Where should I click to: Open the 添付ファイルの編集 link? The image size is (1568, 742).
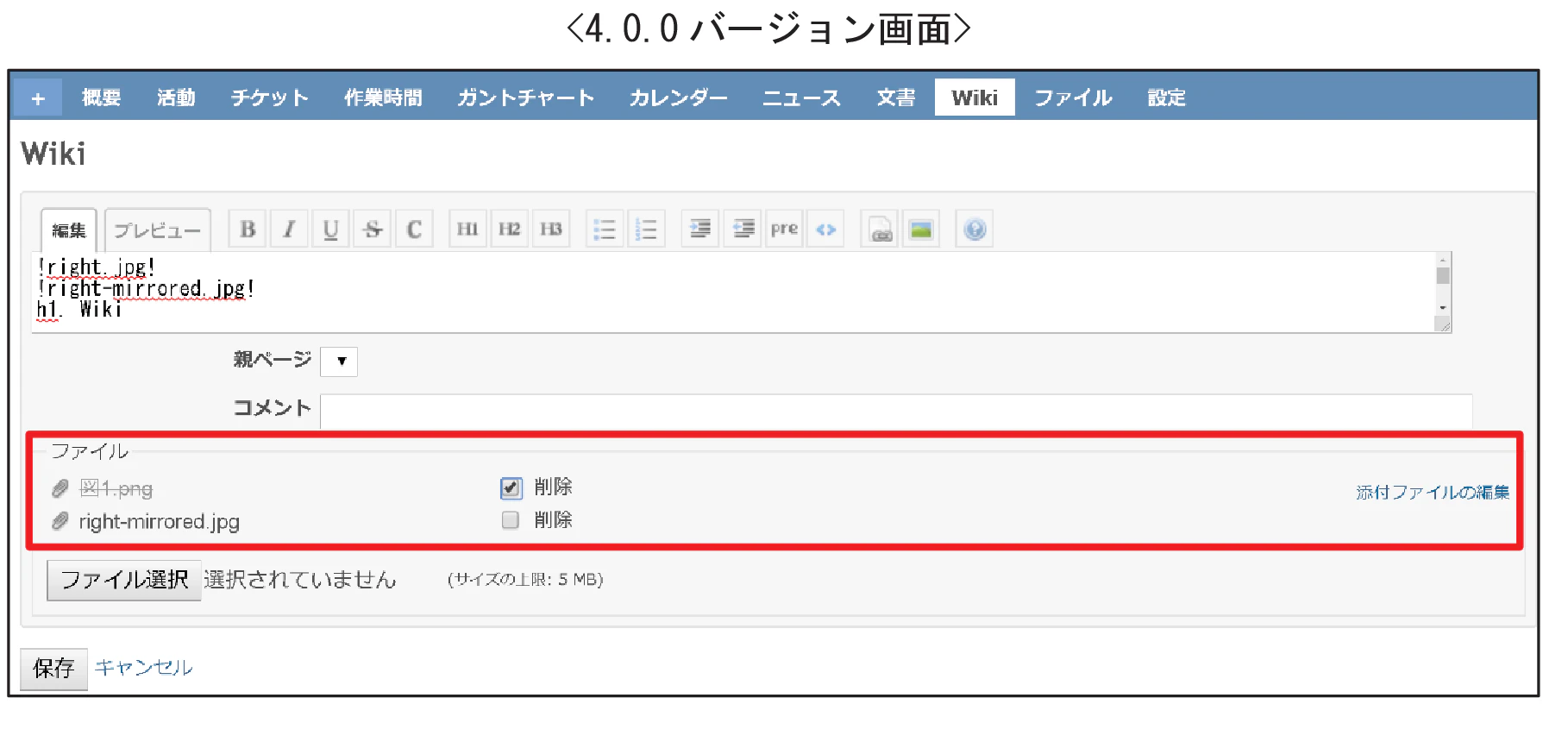[1433, 493]
